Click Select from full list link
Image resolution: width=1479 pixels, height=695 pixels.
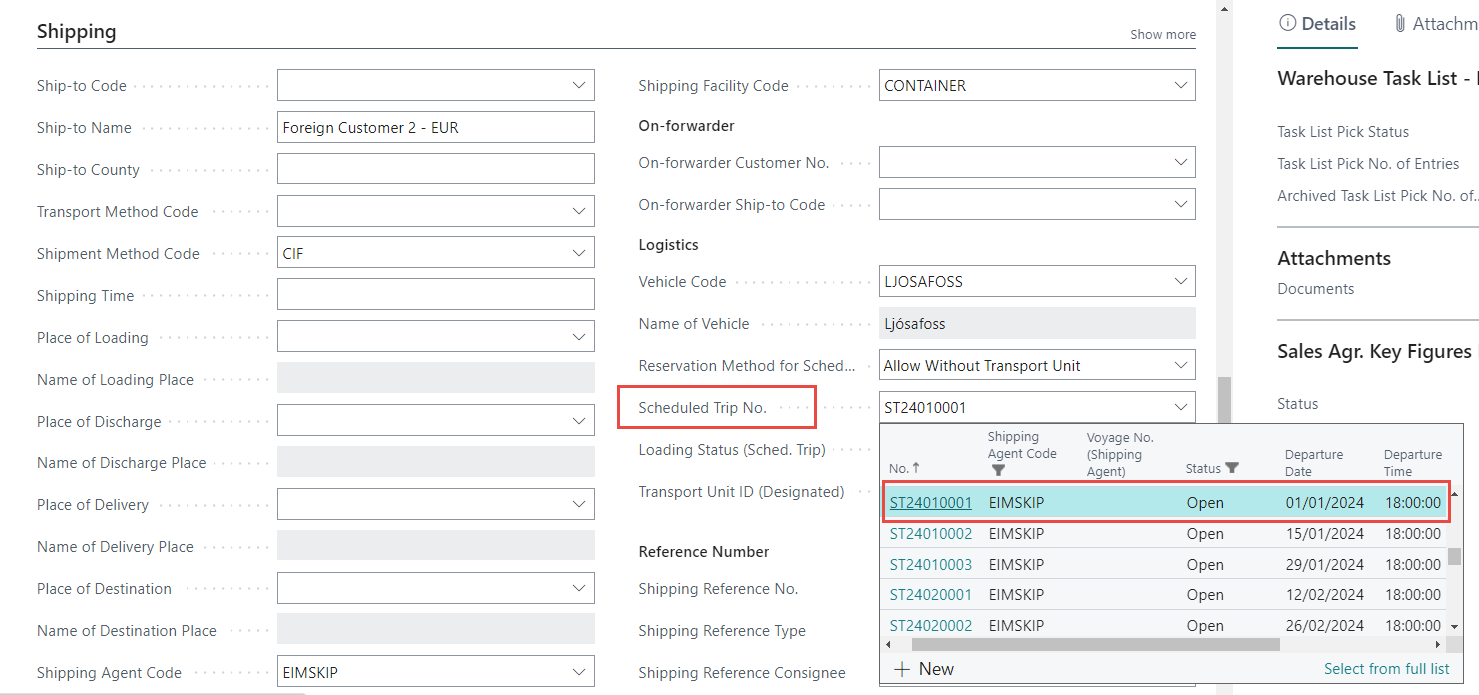coord(1386,669)
